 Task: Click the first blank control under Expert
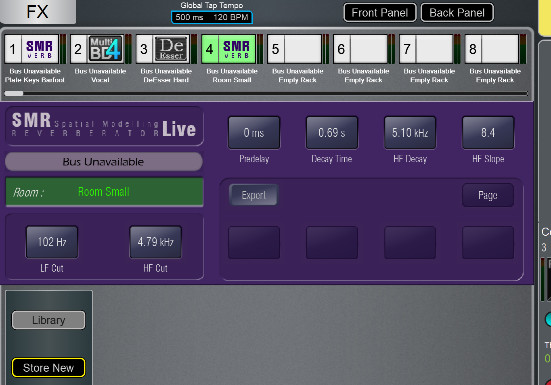[x=254, y=242]
